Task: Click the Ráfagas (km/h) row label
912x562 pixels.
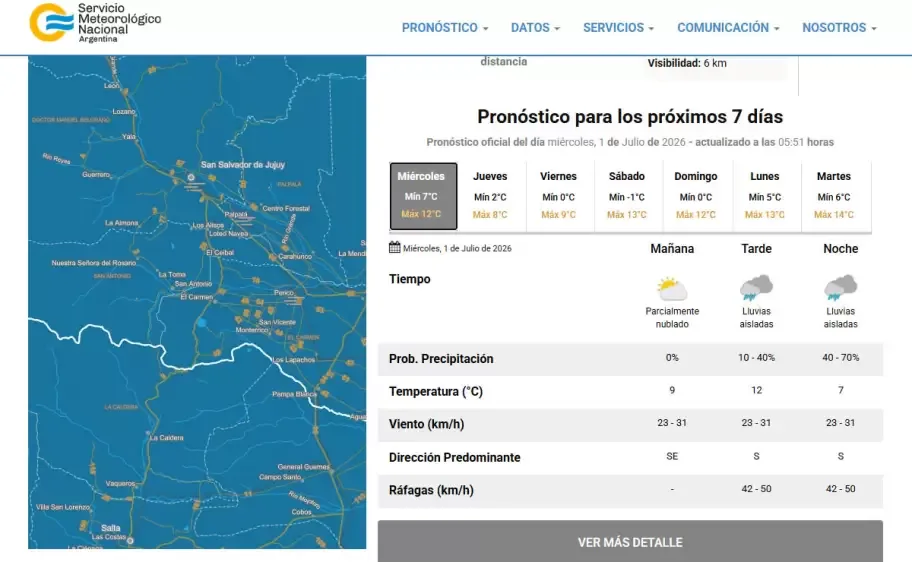Action: click(431, 490)
